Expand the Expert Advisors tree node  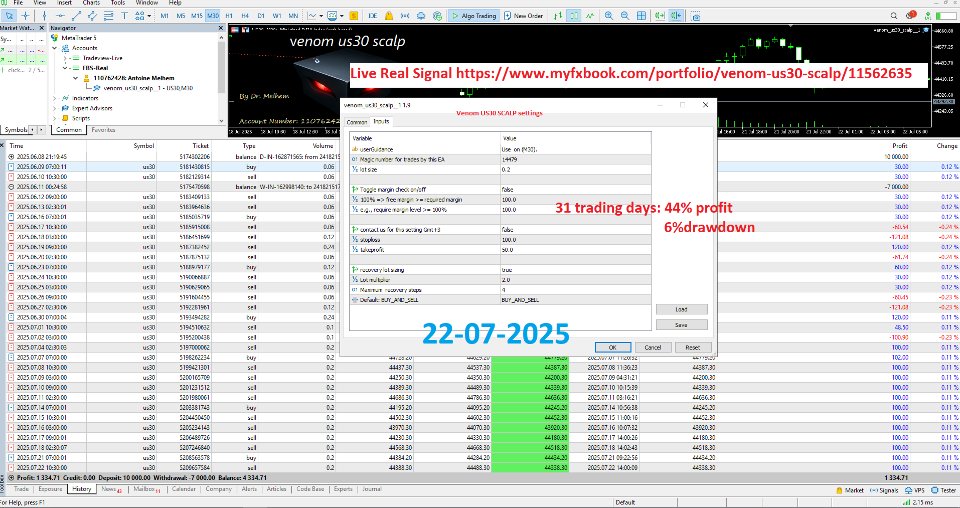(x=55, y=108)
